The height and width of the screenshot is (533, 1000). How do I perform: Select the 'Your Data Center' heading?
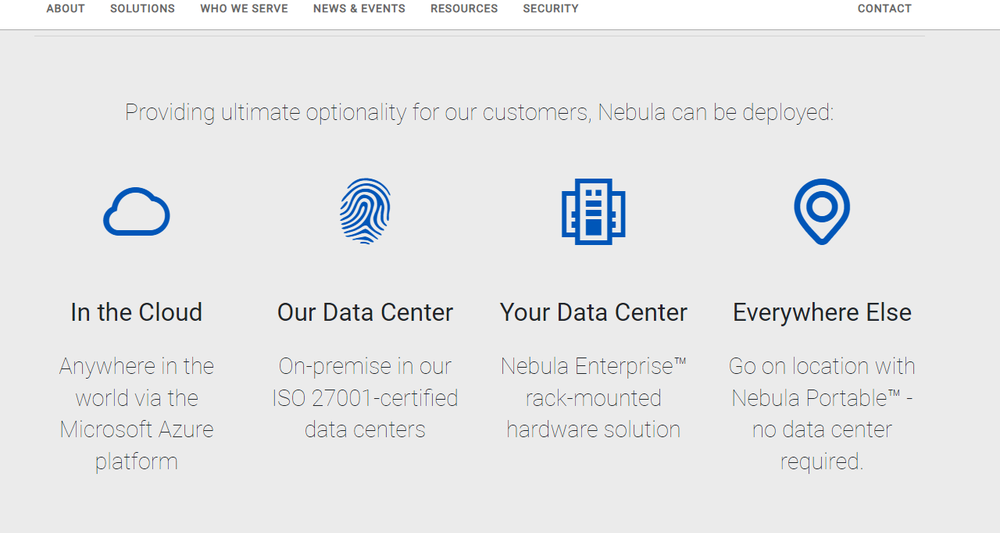tap(593, 312)
